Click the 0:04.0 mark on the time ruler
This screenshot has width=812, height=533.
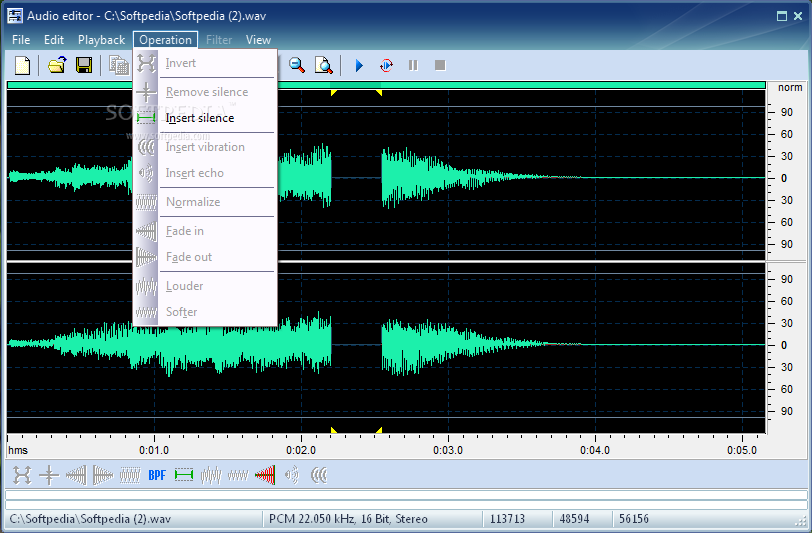coord(595,450)
